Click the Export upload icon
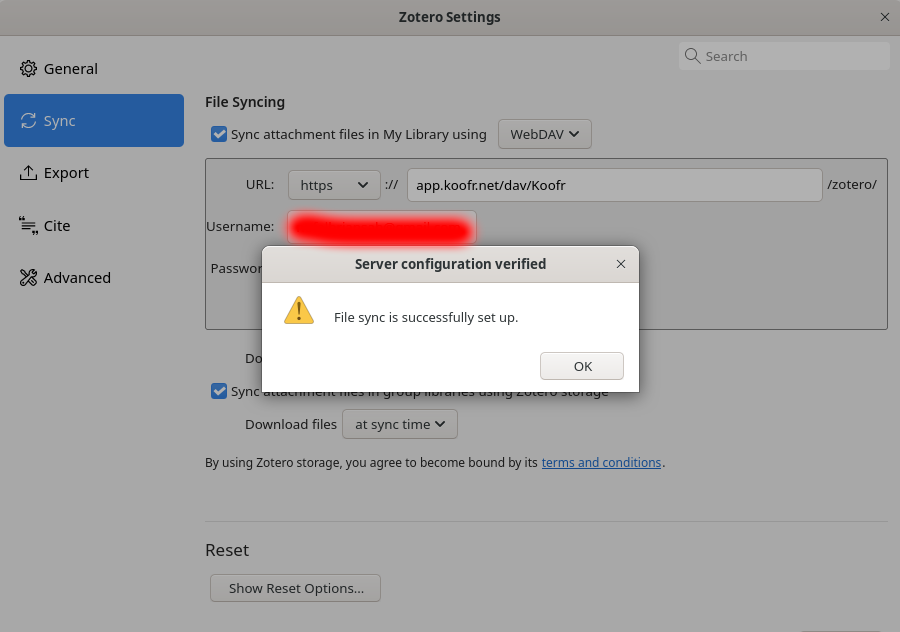 28,173
